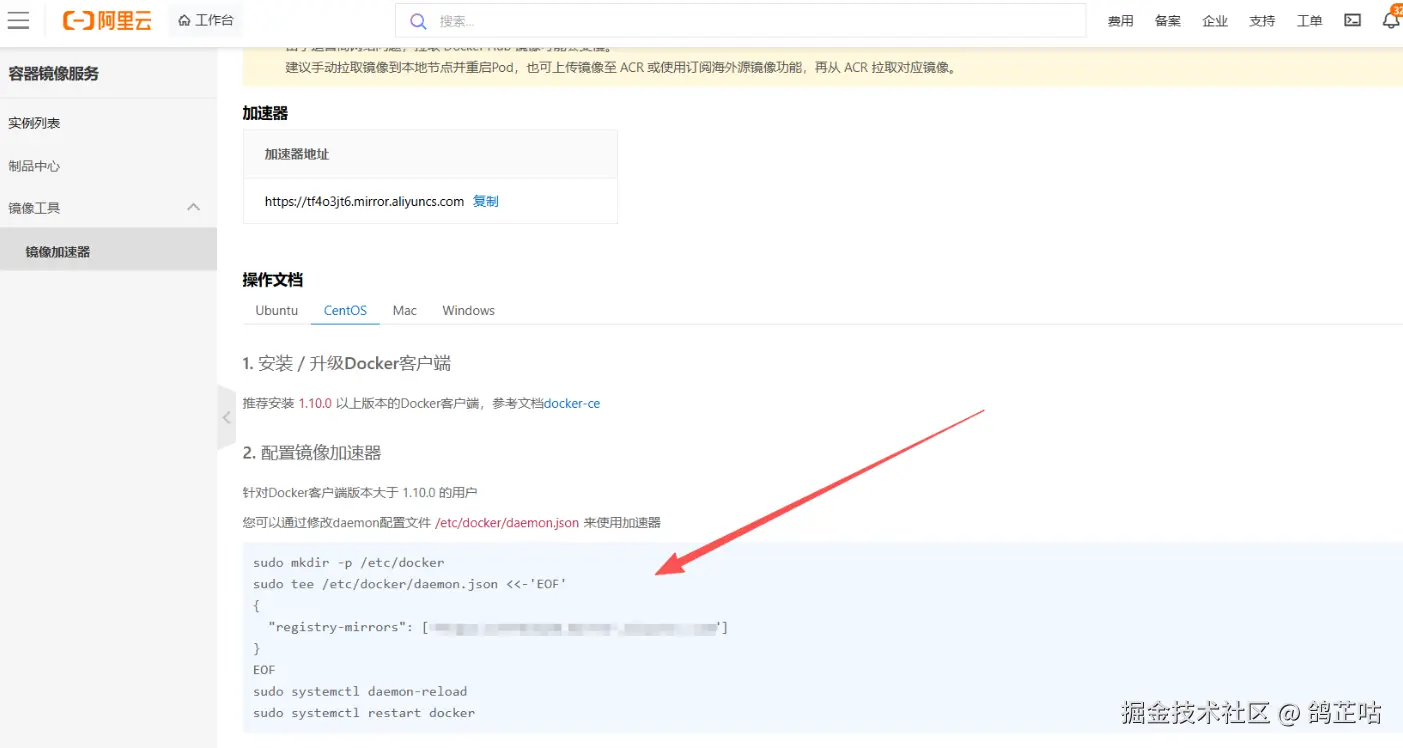Click the 容器镜像服务 sidebar title
The height and width of the screenshot is (748, 1403).
point(54,74)
